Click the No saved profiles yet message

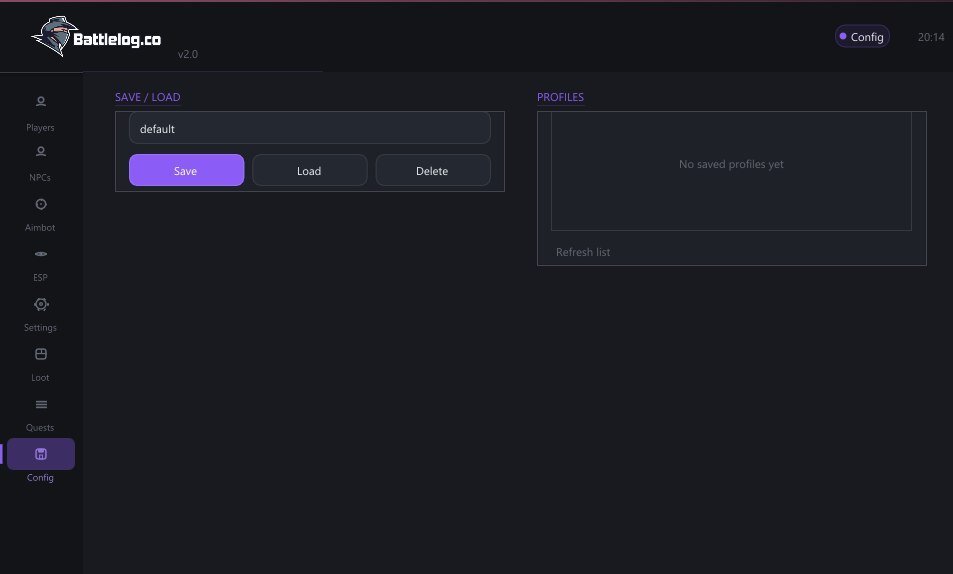point(731,164)
